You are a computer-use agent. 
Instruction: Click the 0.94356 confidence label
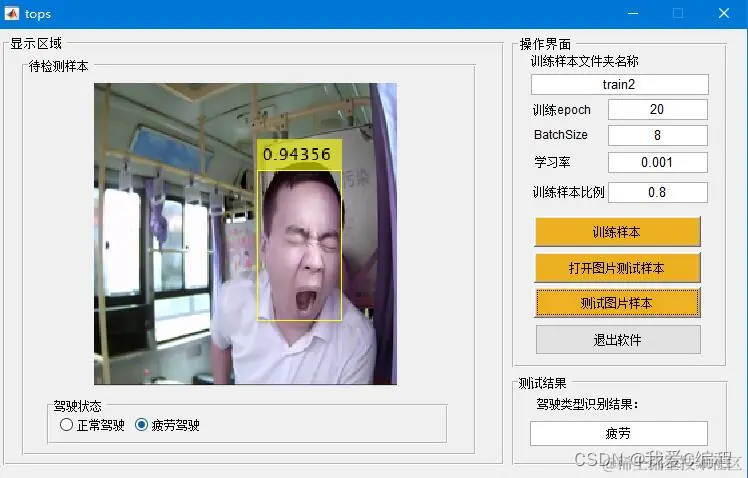click(297, 154)
